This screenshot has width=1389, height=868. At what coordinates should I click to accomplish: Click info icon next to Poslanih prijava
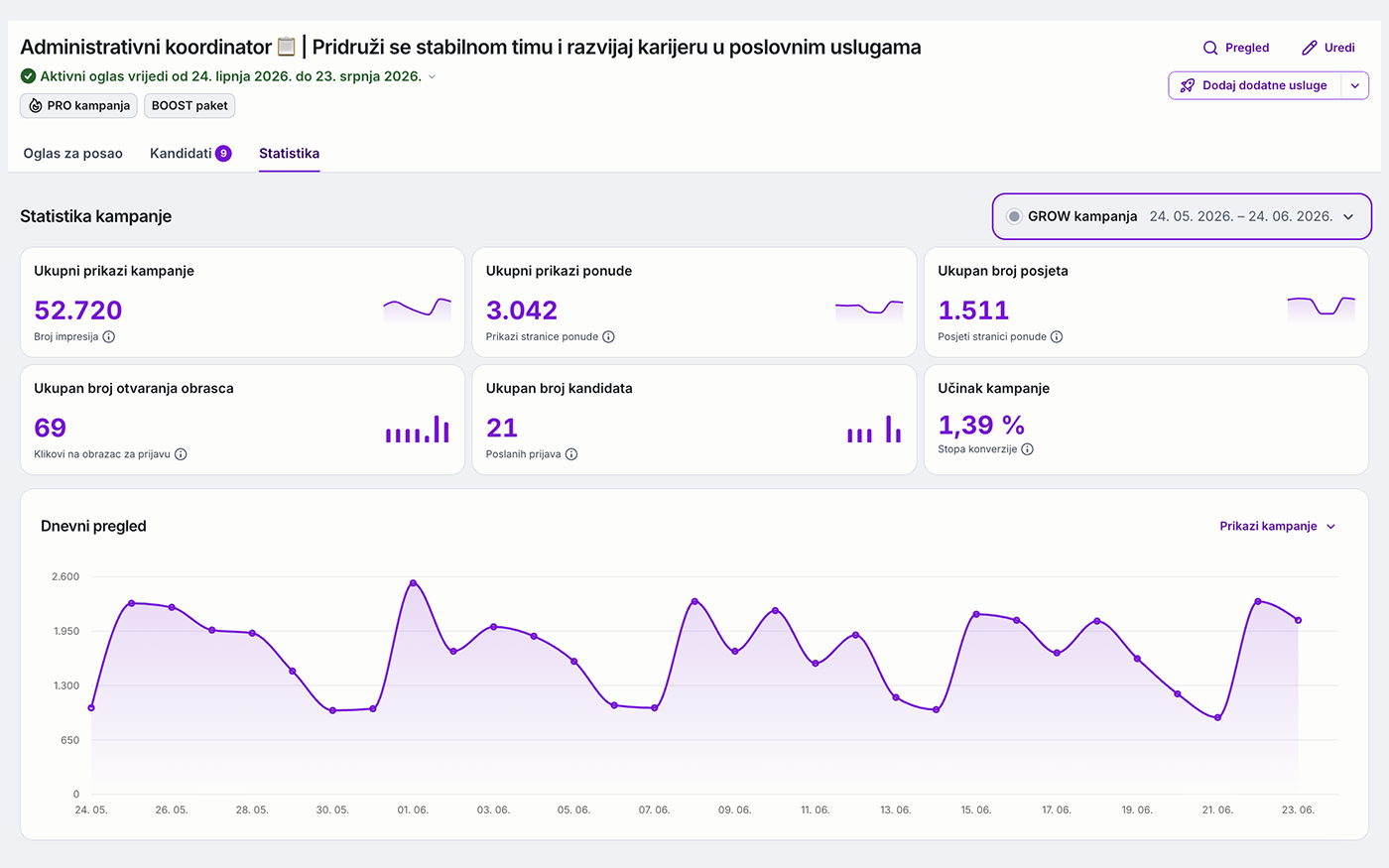(571, 454)
